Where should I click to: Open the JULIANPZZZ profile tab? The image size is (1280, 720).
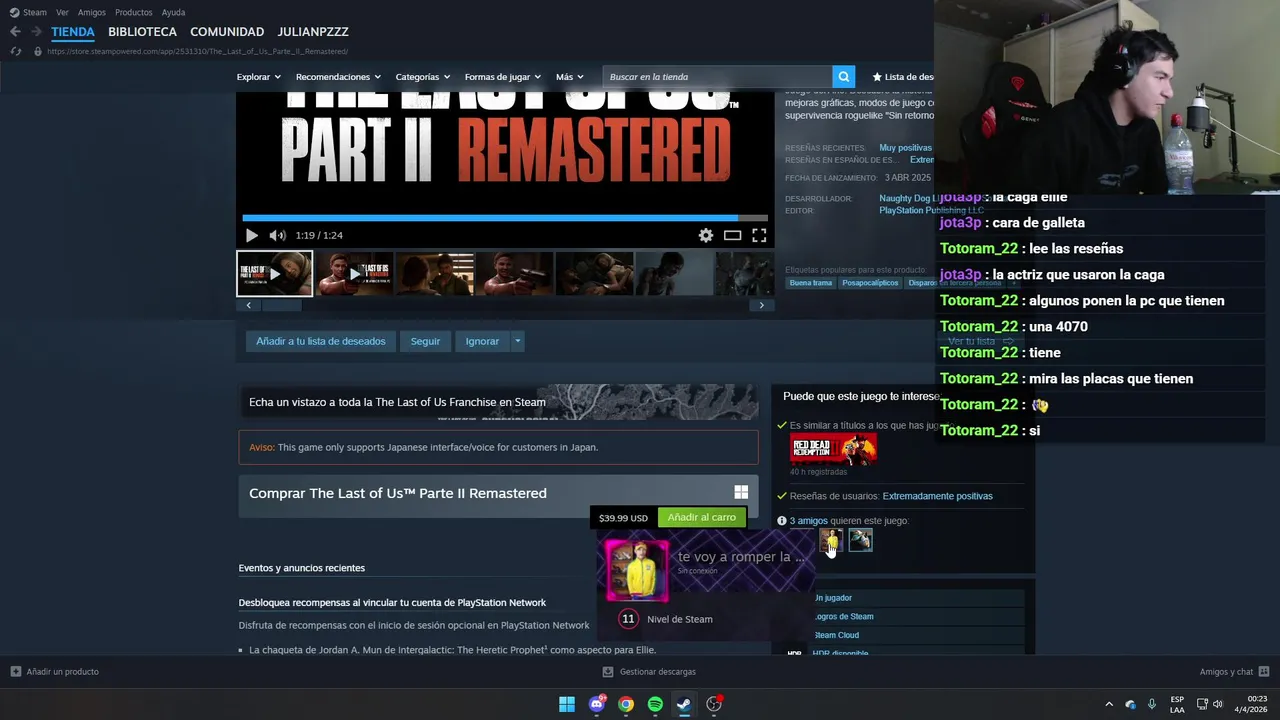coord(313,32)
